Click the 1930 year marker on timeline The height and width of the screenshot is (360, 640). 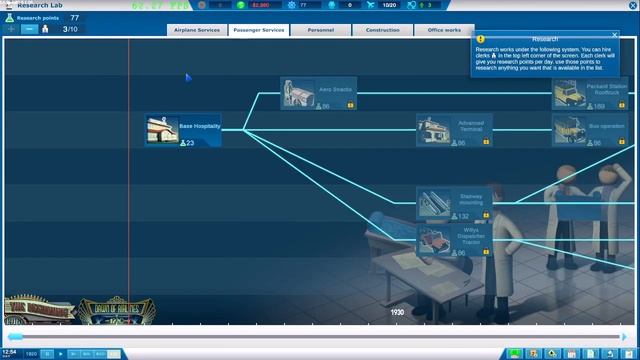[x=397, y=312]
